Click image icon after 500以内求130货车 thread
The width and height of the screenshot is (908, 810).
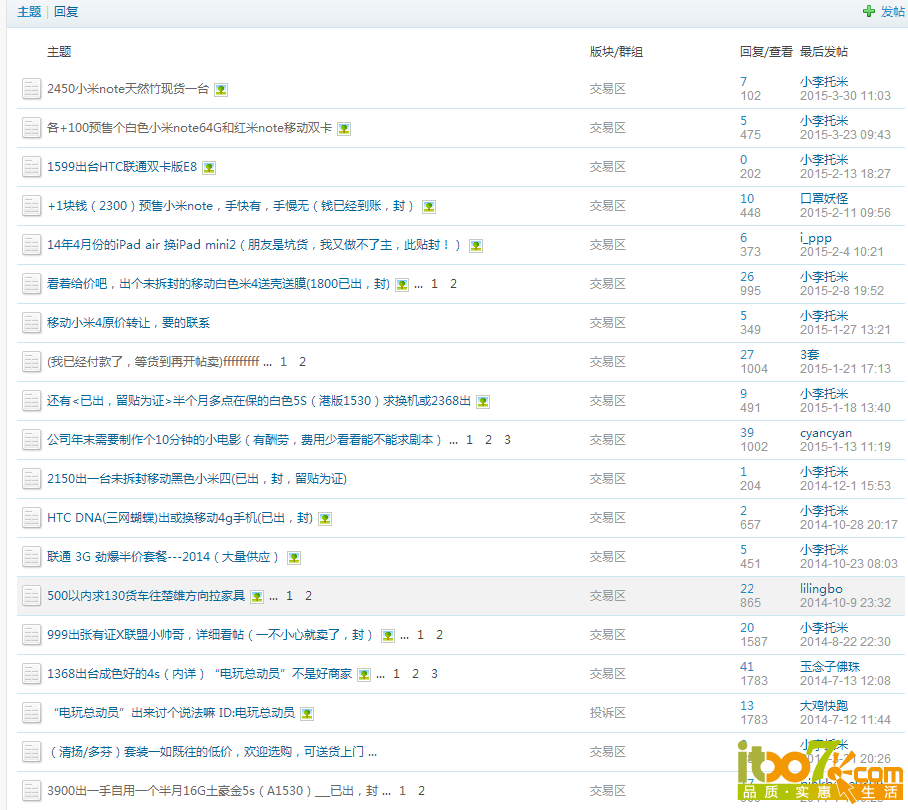point(257,597)
